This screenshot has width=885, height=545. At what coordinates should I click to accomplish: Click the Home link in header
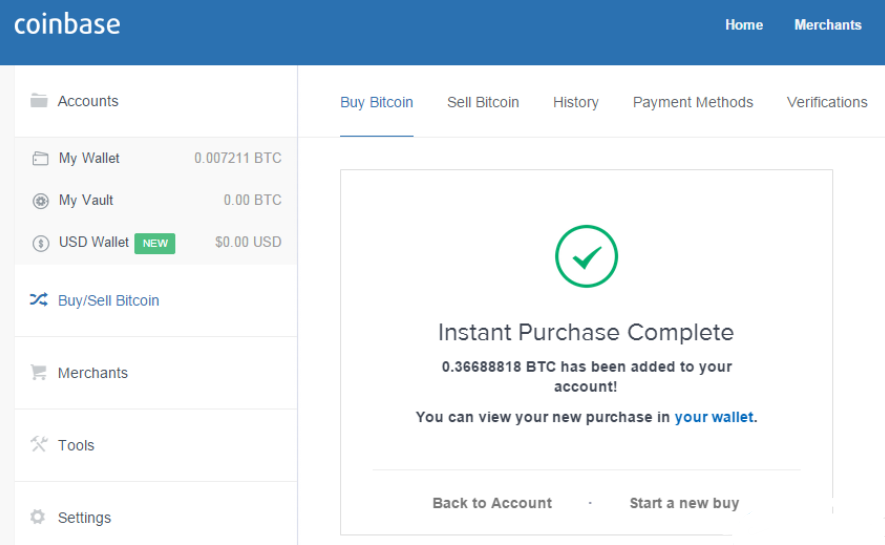743,25
